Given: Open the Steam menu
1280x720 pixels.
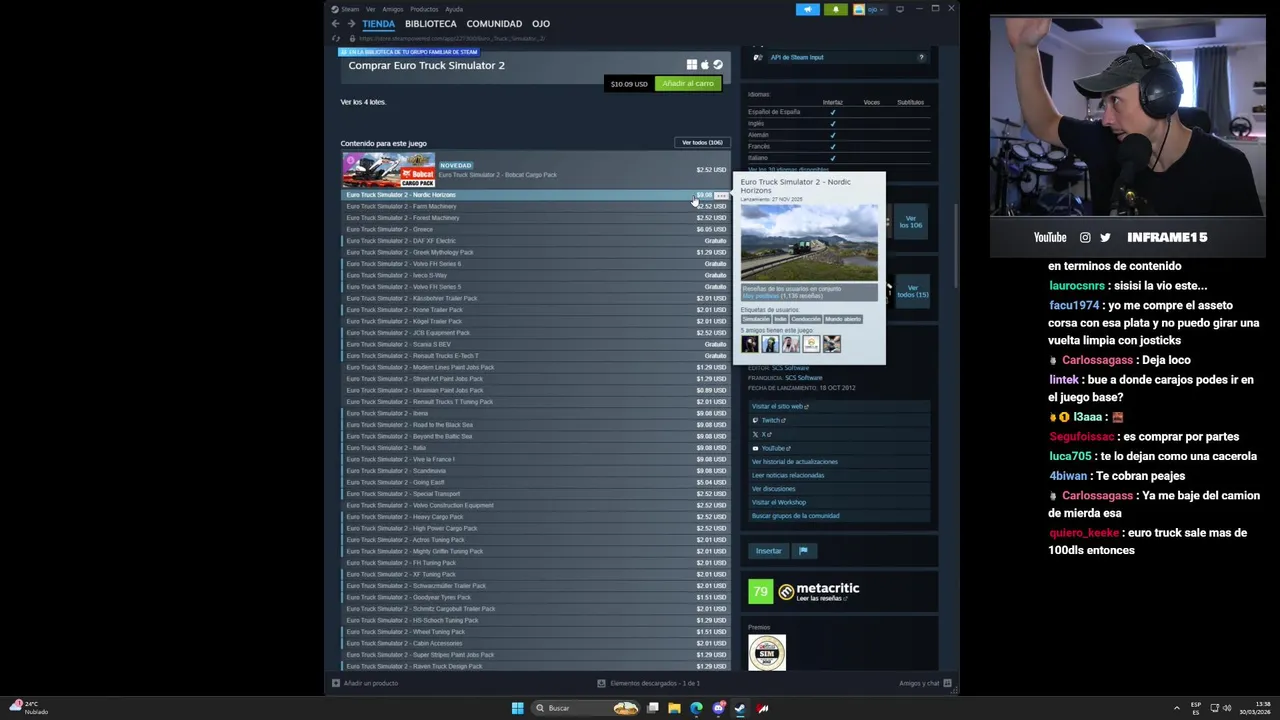Looking at the screenshot, I should [350, 9].
